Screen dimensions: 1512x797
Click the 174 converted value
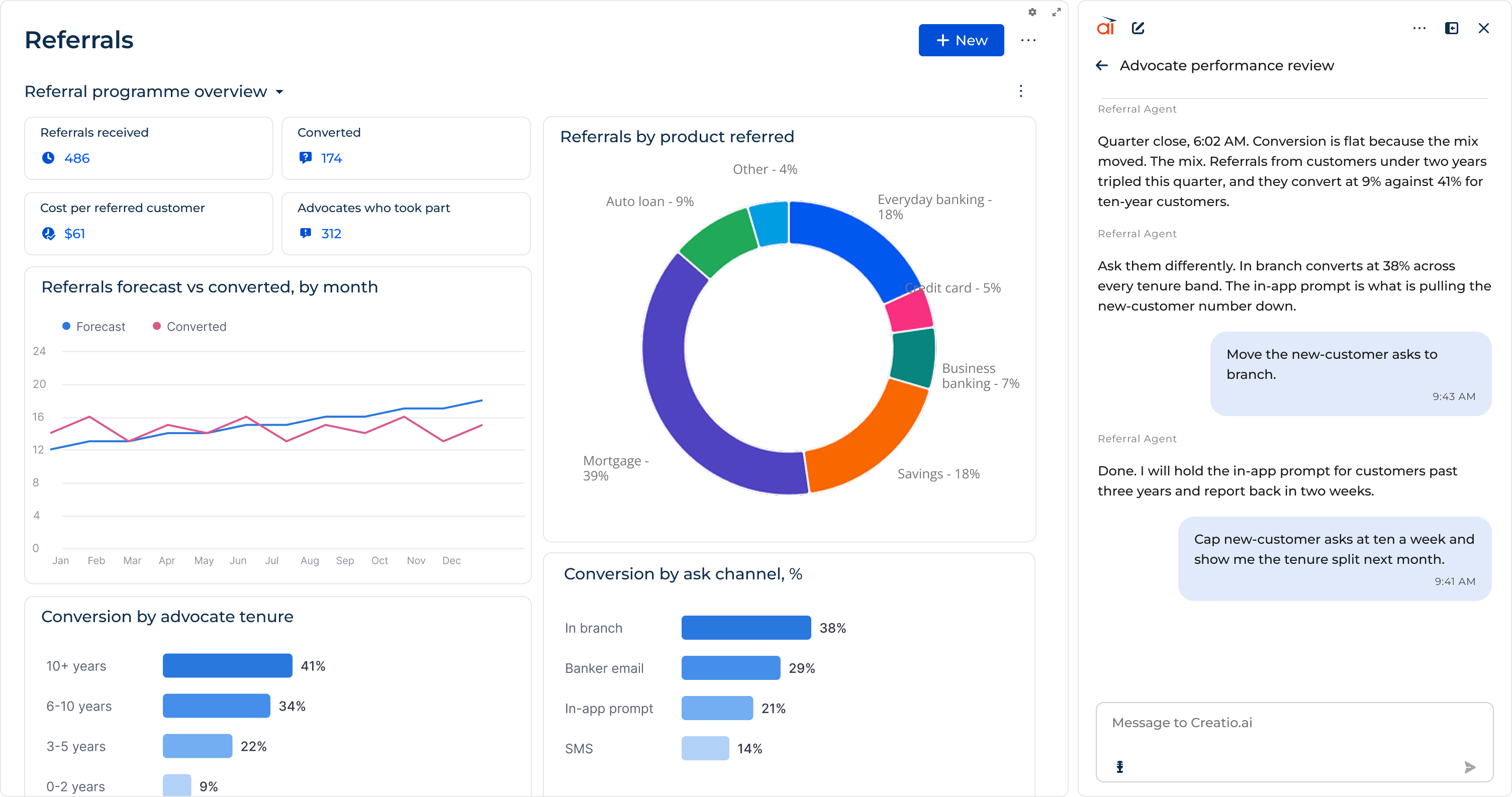[332, 158]
